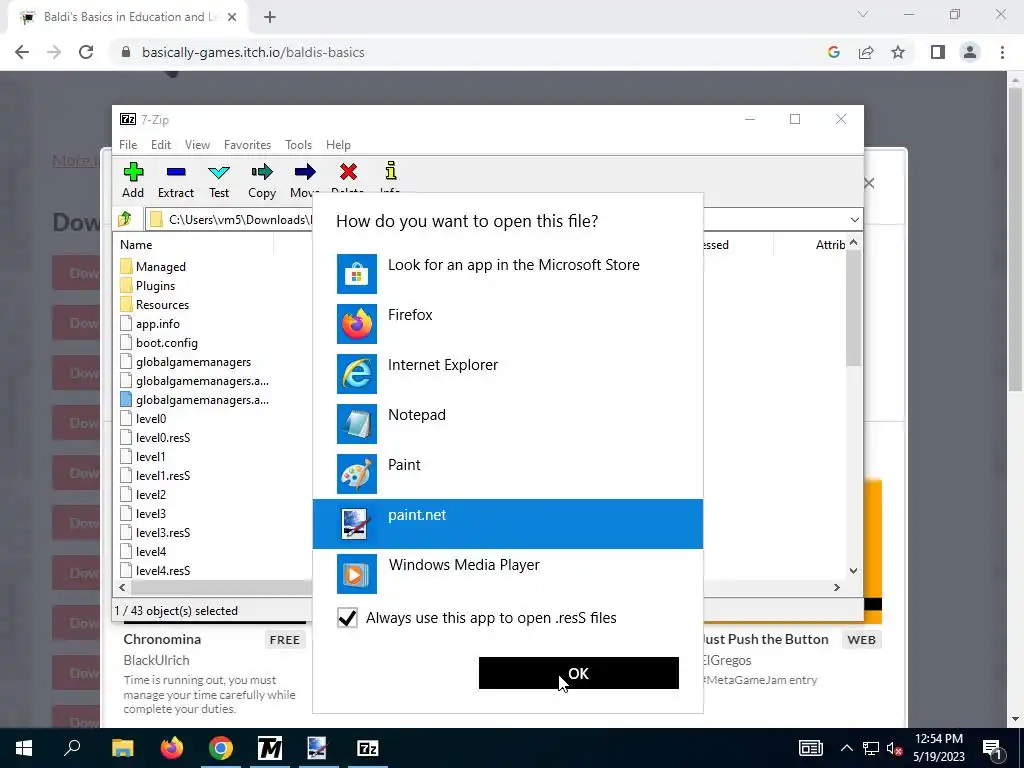Show hidden system tray icons
Screen dimensions: 1024x768
(846, 748)
